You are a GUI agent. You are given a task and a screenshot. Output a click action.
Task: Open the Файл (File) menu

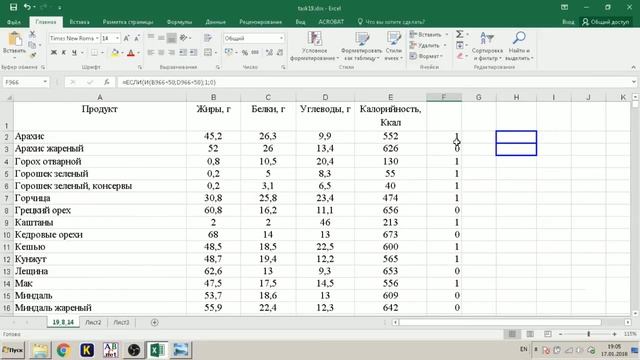tap(14, 22)
